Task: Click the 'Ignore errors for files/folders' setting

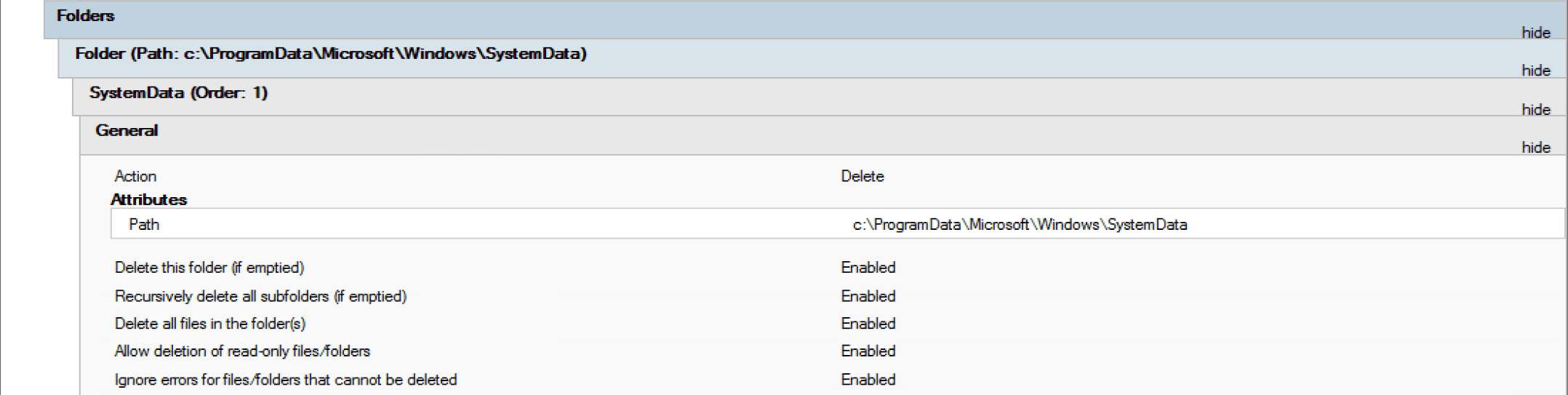Action: pos(286,380)
